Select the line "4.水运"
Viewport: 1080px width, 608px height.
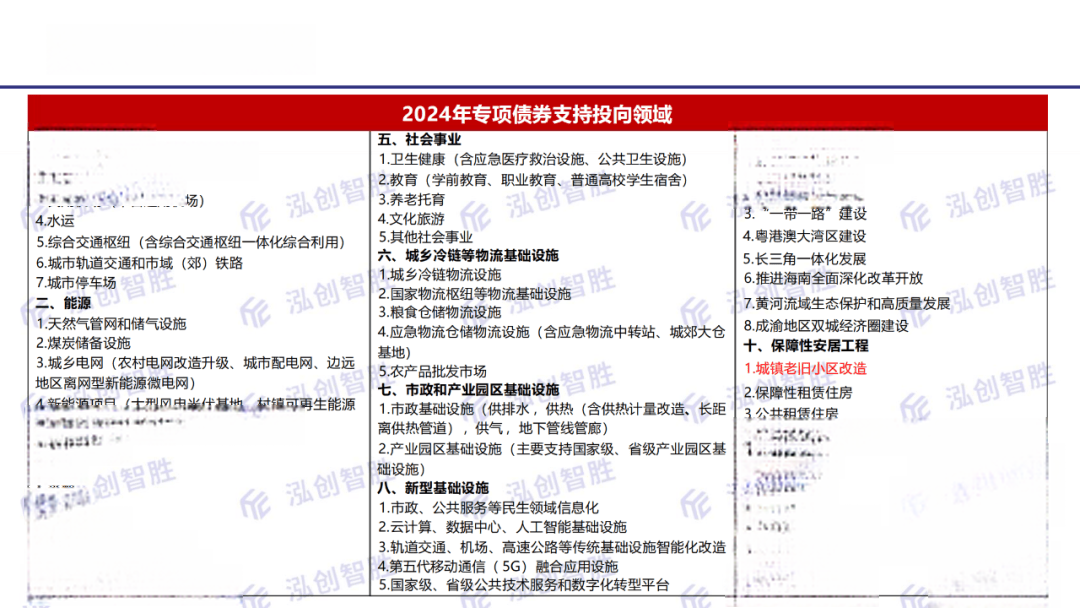coord(55,221)
